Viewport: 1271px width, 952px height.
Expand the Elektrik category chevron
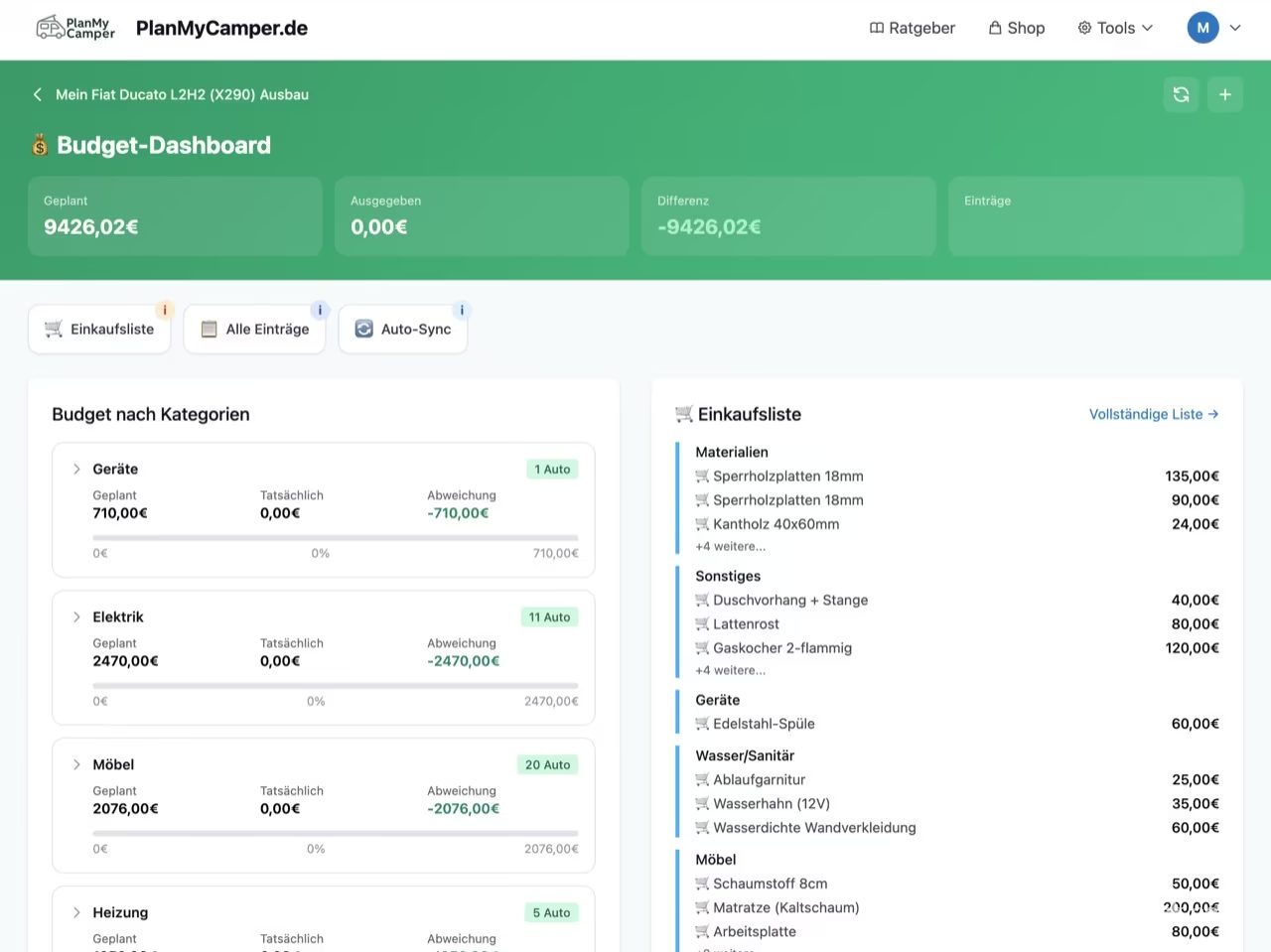[76, 616]
